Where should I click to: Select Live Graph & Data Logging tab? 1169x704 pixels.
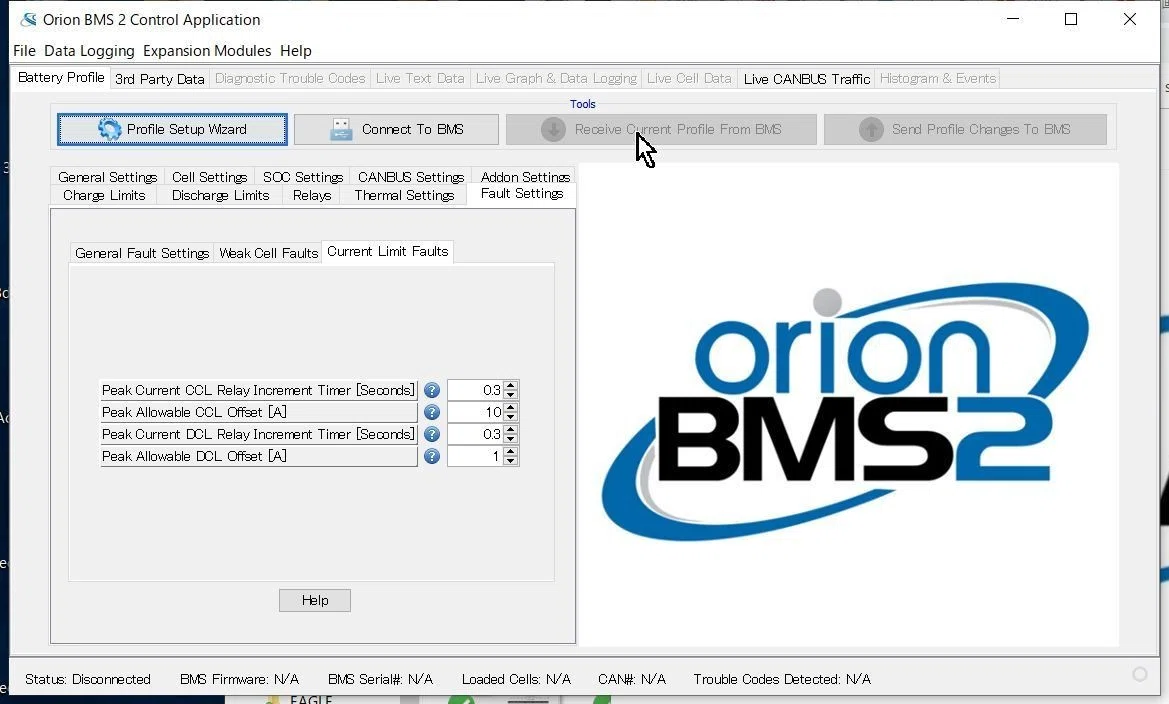[x=556, y=78]
